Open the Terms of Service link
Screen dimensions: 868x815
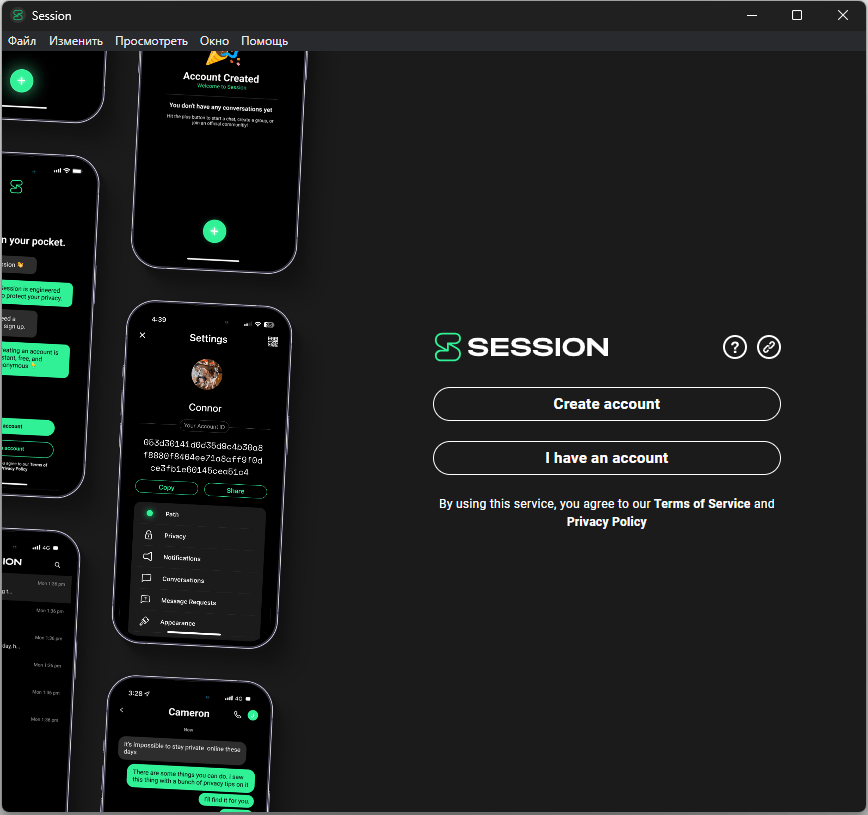(702, 504)
